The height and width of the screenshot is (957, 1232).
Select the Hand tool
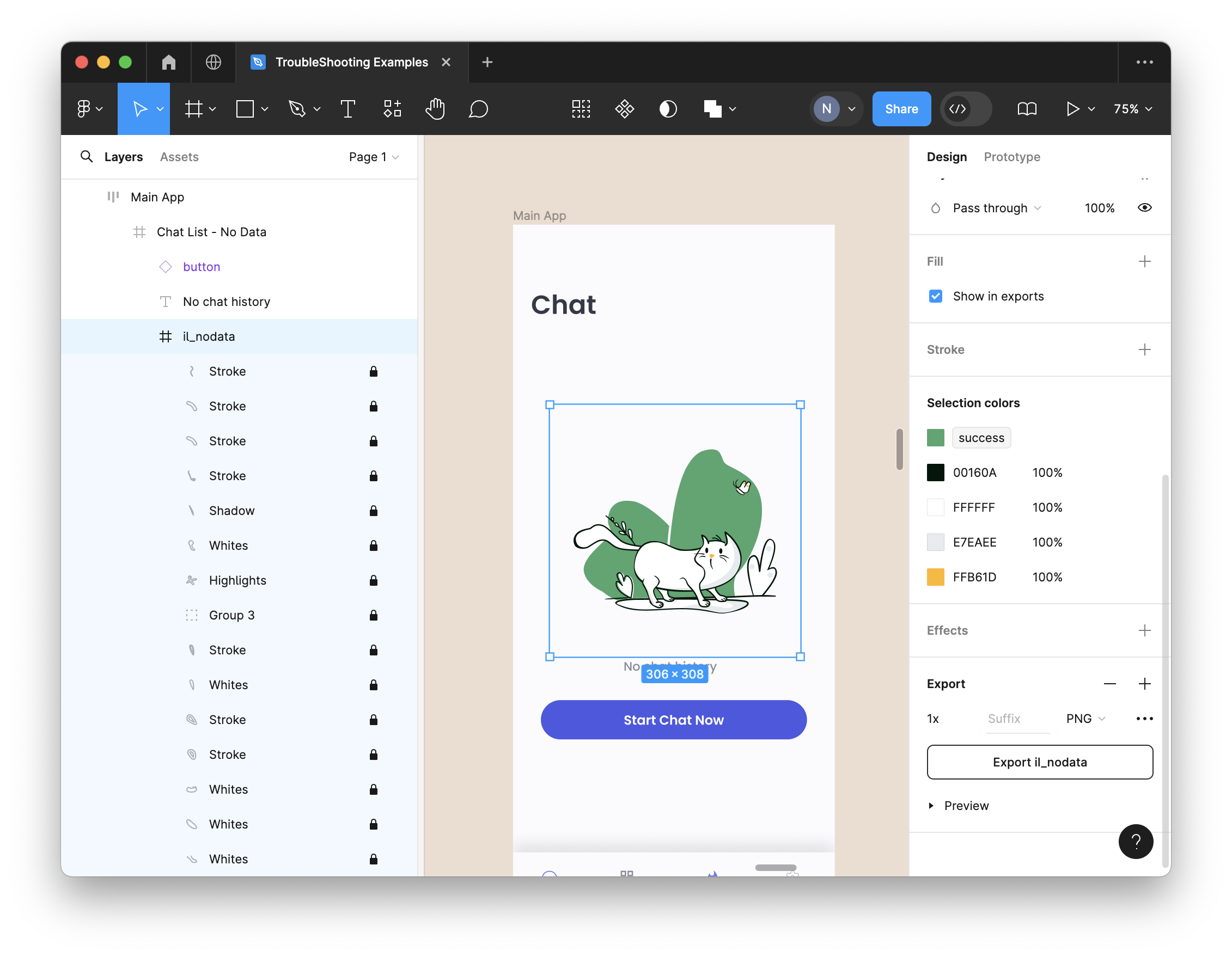point(435,109)
